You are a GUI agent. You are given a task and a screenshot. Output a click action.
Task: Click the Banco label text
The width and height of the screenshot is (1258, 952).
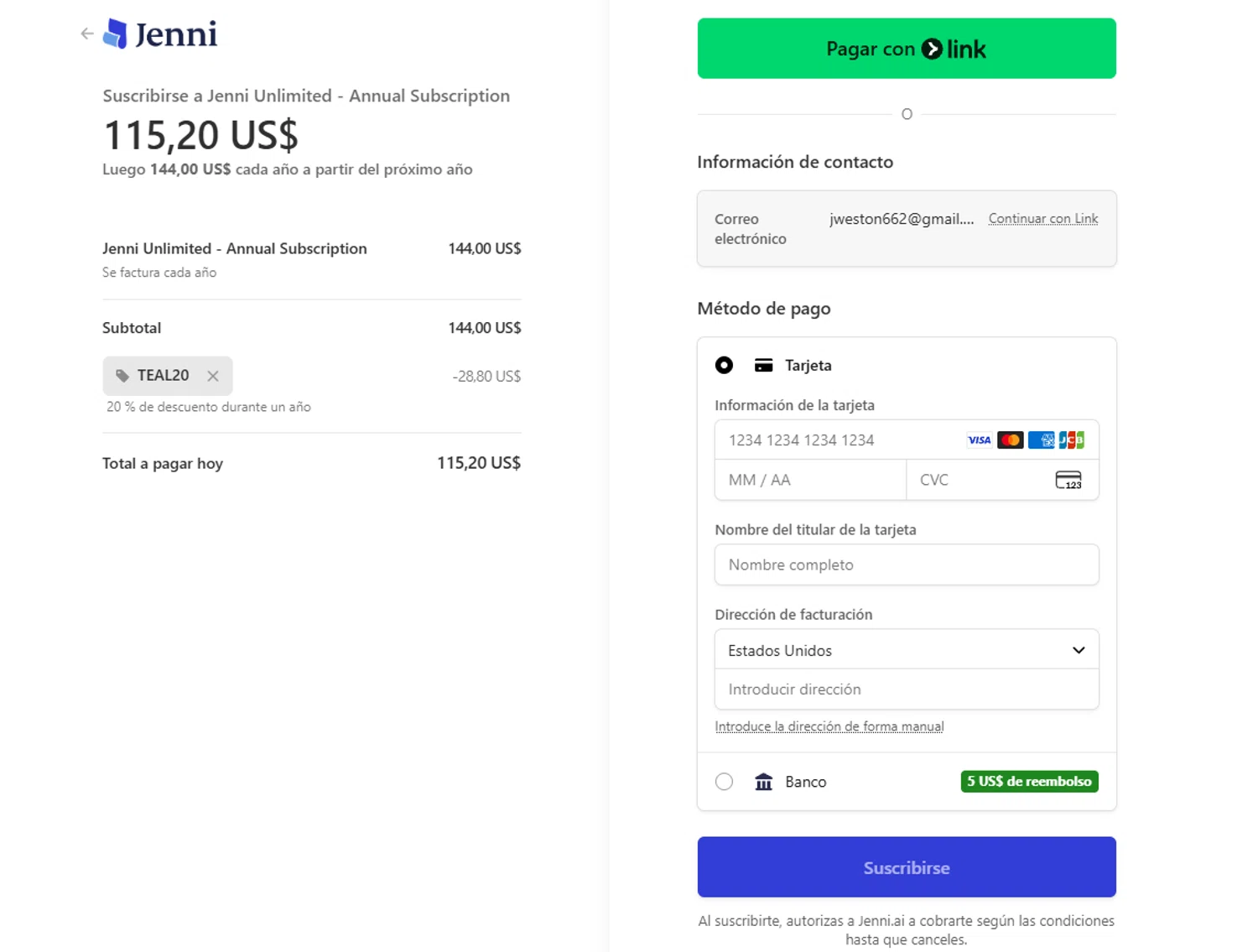click(x=806, y=782)
